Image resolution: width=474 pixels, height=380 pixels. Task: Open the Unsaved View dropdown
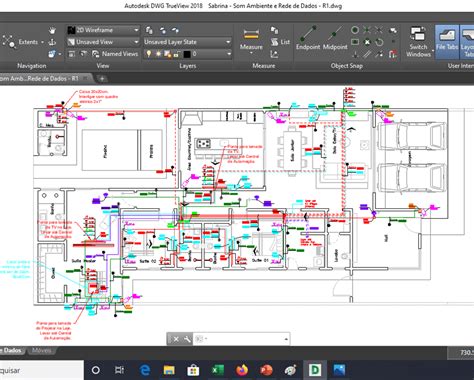(103, 42)
